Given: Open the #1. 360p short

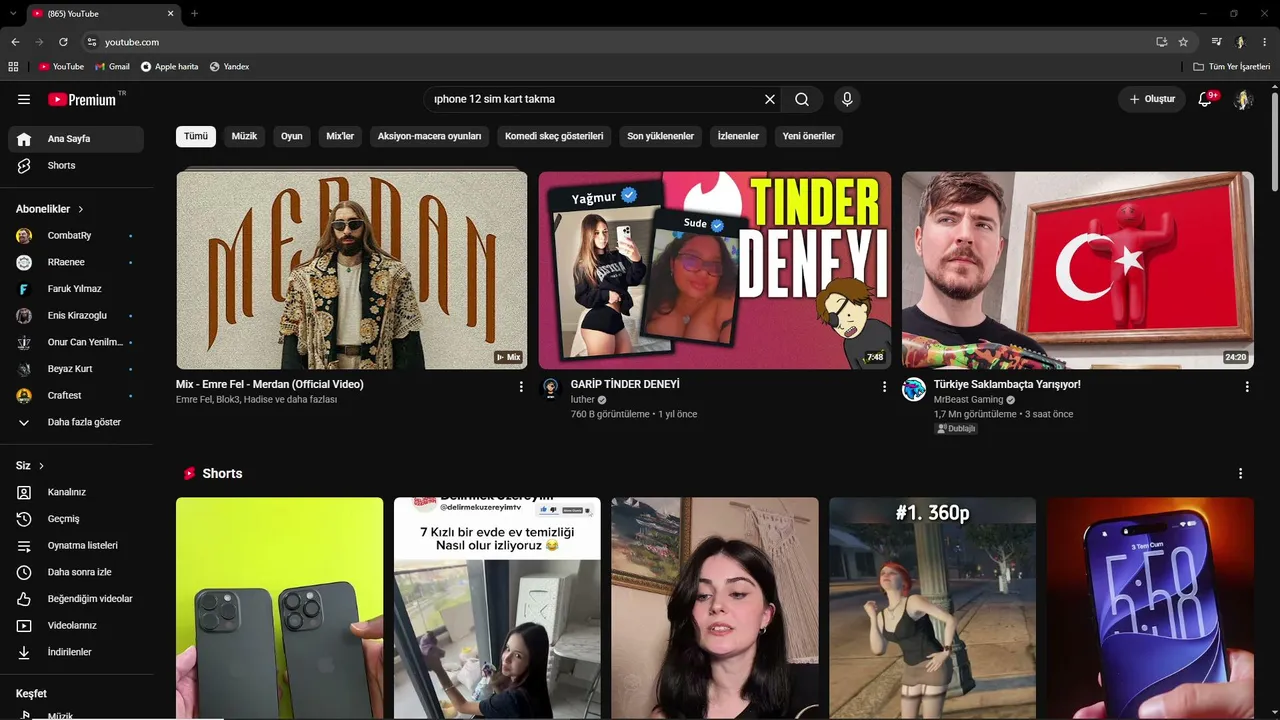Looking at the screenshot, I should pos(932,608).
